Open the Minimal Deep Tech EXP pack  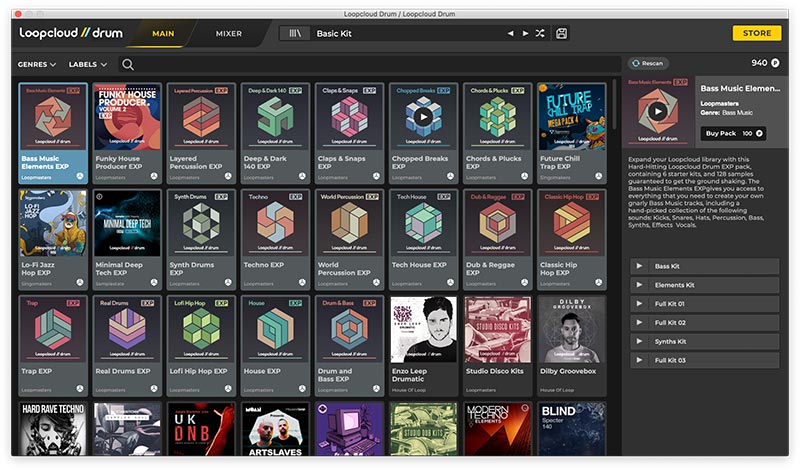(127, 239)
